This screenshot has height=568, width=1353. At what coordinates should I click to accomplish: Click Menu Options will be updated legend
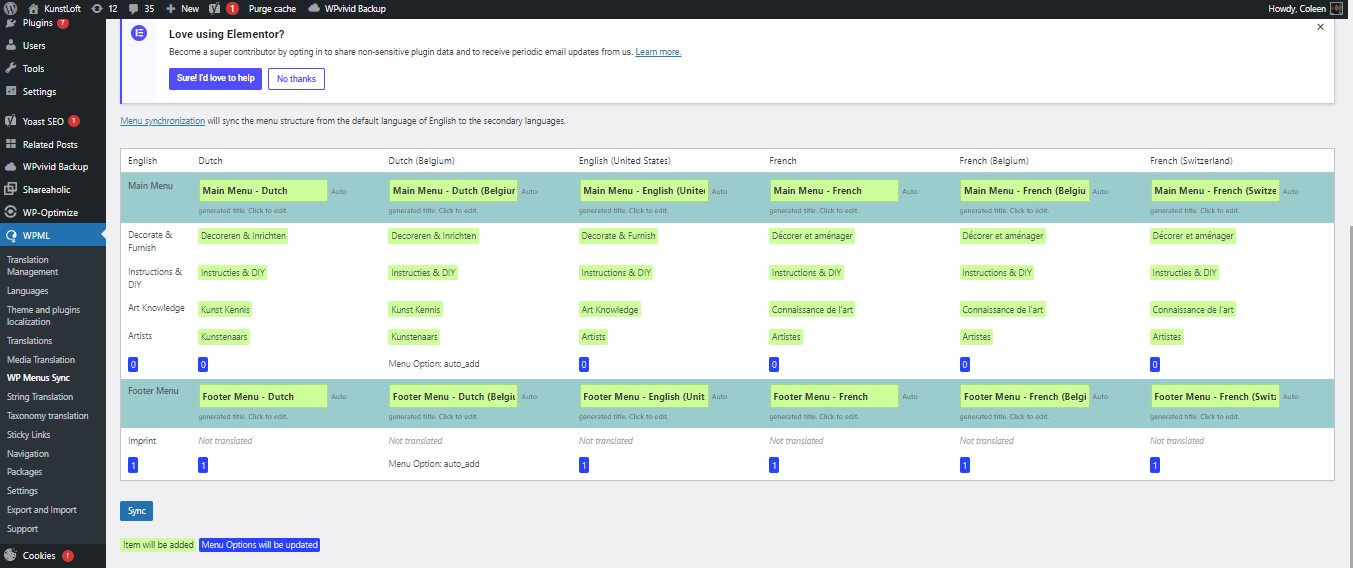259,545
